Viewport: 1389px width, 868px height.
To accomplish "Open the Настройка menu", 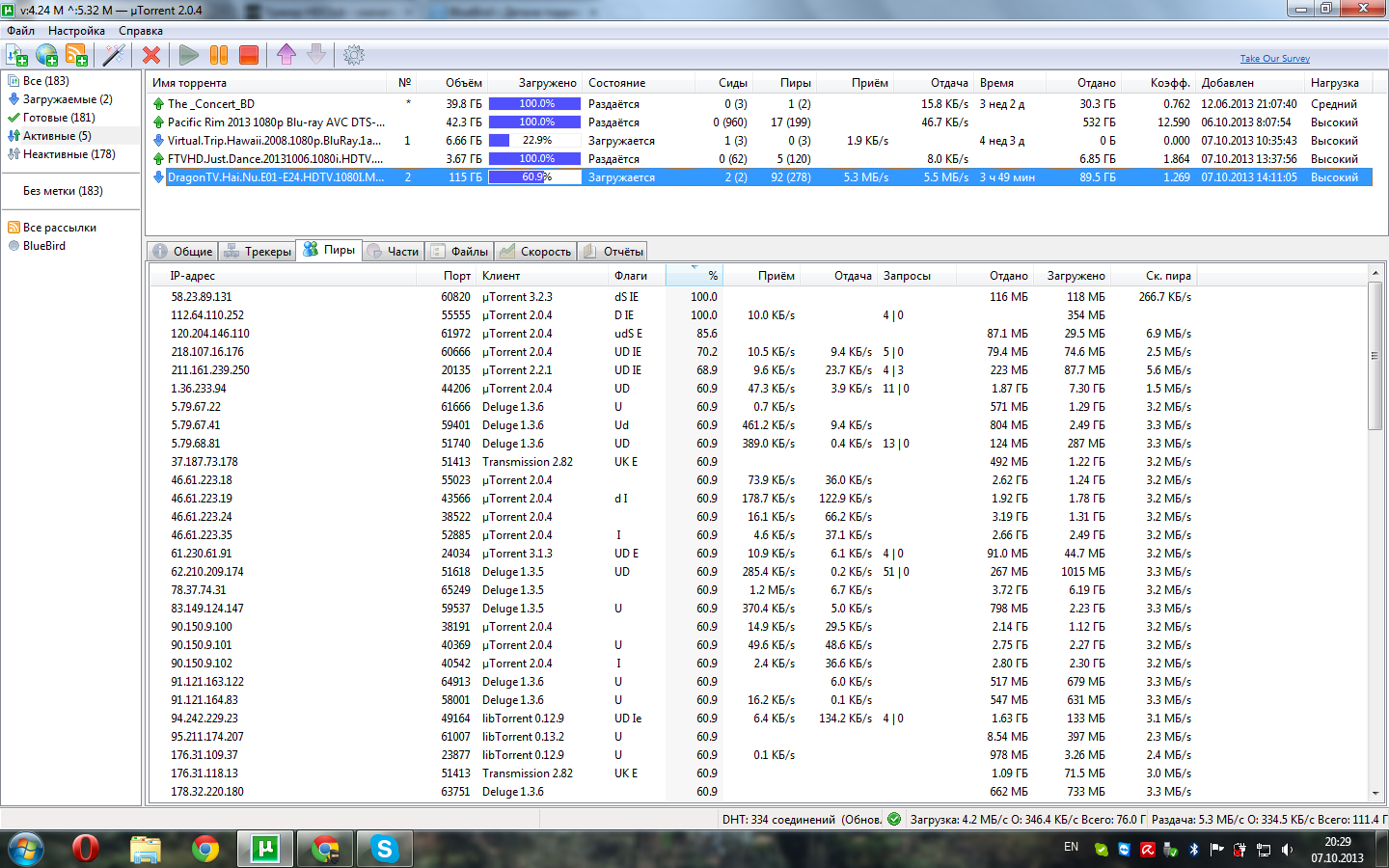I will click(76, 31).
